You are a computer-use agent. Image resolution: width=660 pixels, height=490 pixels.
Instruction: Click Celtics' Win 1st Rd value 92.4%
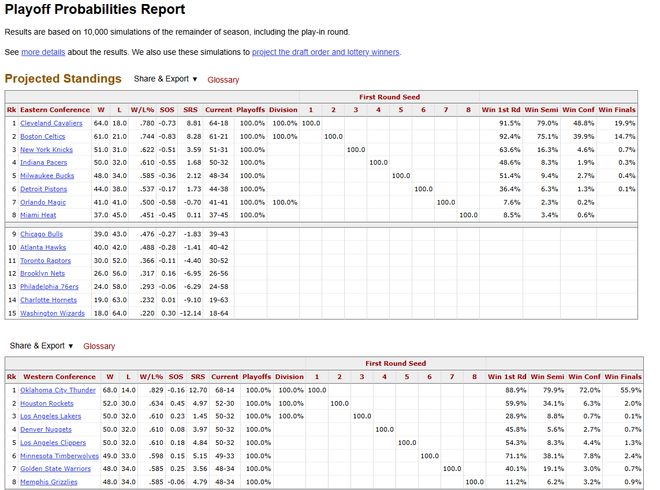pyautogui.click(x=509, y=136)
